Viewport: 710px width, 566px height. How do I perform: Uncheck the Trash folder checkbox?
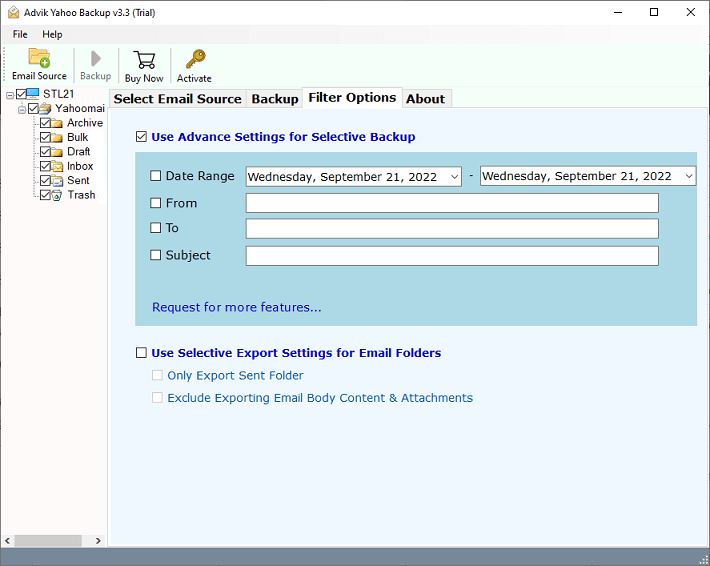45,195
